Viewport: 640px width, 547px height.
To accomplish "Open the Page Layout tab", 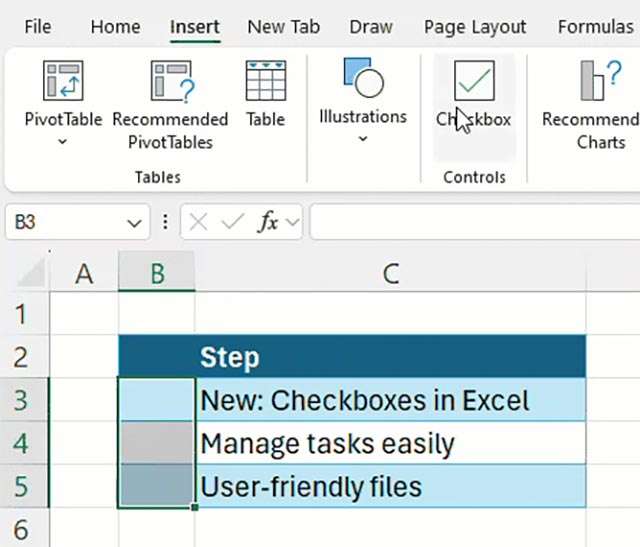I will [475, 27].
